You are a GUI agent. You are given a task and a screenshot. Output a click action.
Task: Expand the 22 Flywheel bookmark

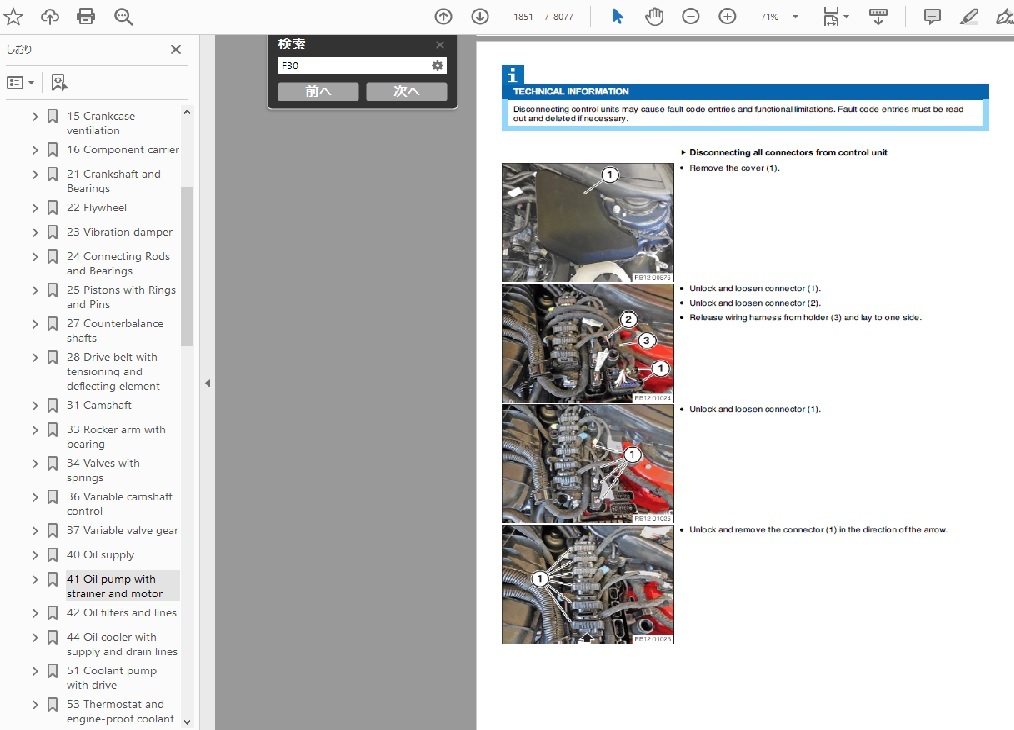(35, 208)
